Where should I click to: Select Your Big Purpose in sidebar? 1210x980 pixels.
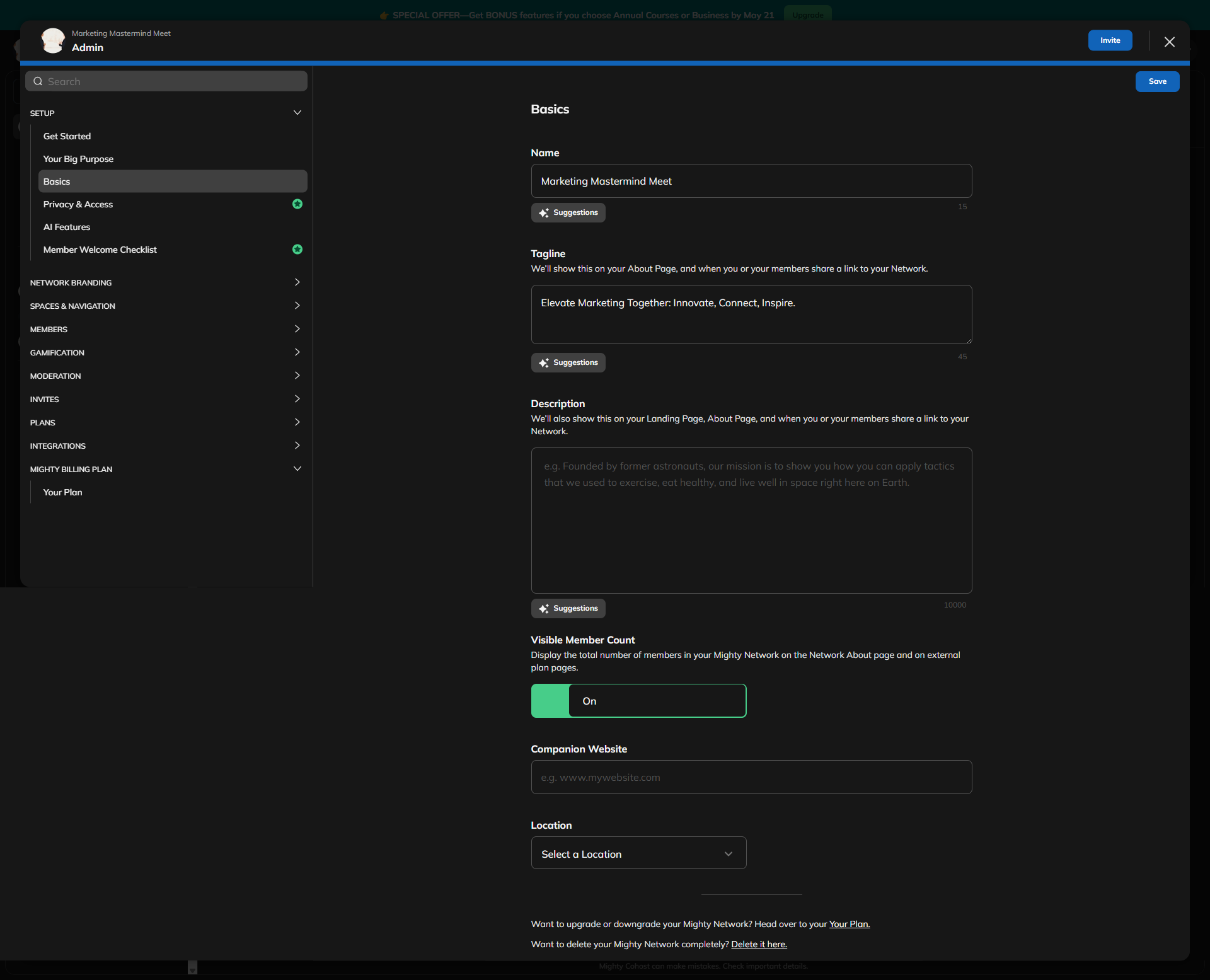point(78,159)
